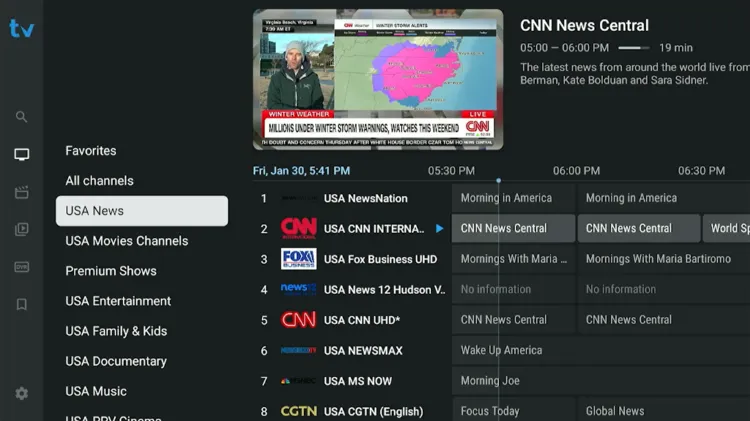Select Mornings With Maria Bartiromo 6 PM cell
The height and width of the screenshot is (421, 750).
pos(664,259)
